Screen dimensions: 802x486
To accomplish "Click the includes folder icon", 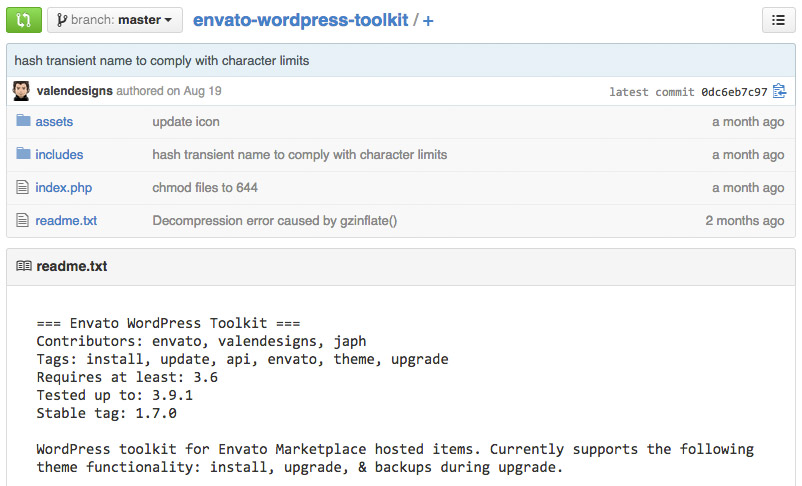I will 23,153.
